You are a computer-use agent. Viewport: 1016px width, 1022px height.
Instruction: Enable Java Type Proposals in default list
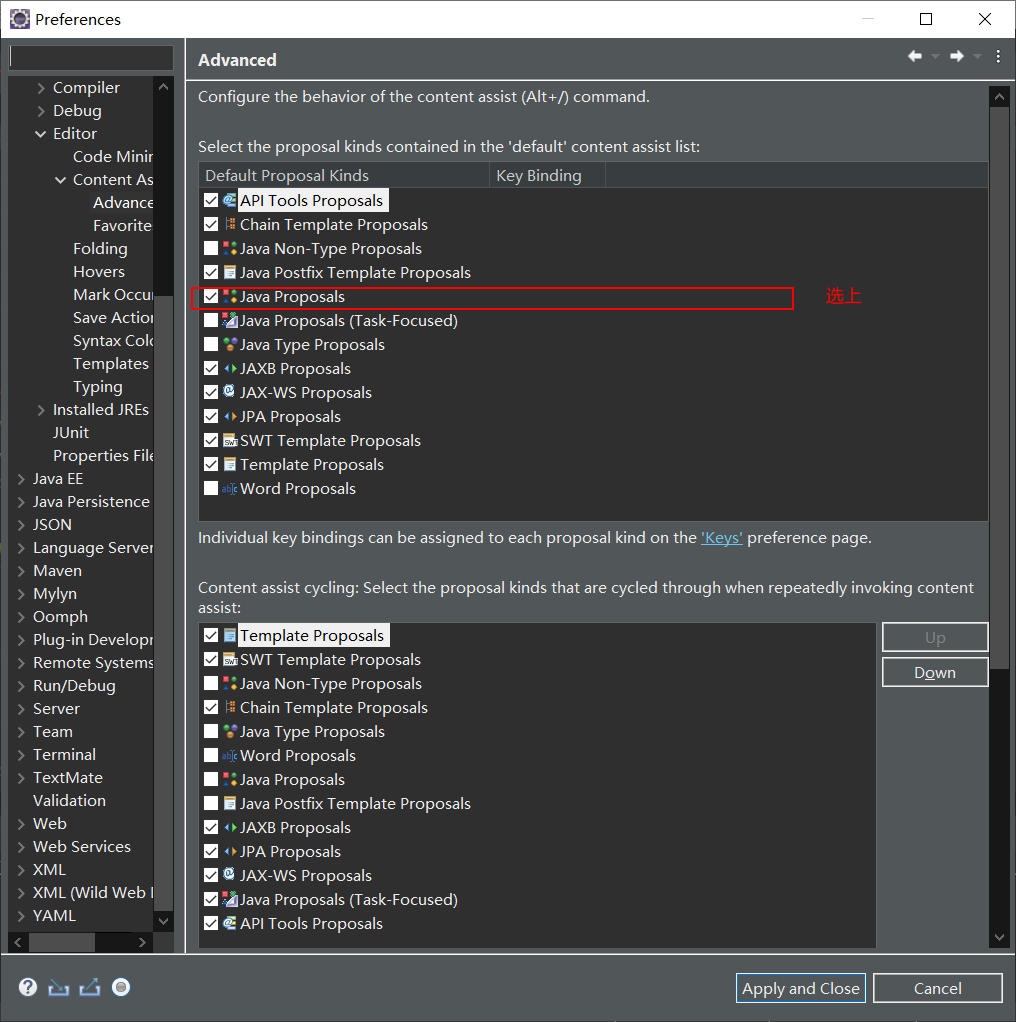tap(210, 344)
